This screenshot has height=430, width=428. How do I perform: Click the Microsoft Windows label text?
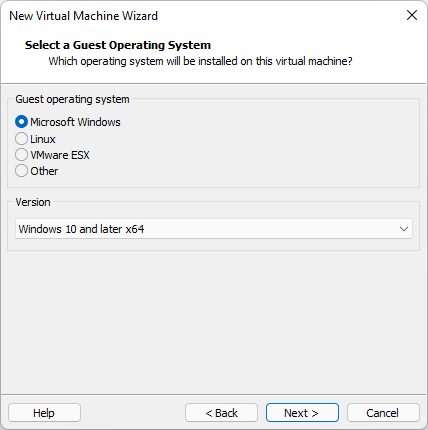tap(75, 122)
